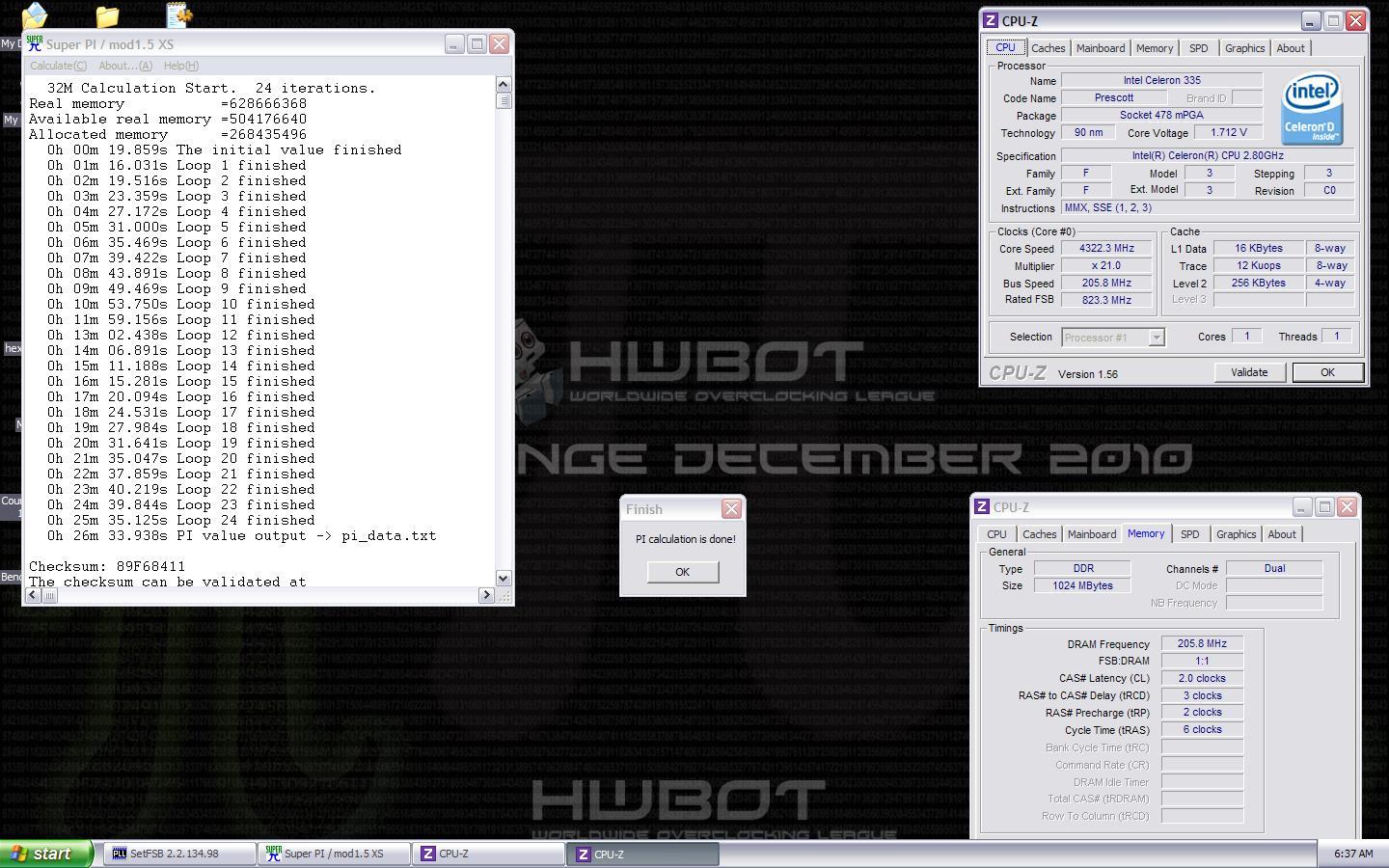Open the Windows Start menu

coord(46,854)
